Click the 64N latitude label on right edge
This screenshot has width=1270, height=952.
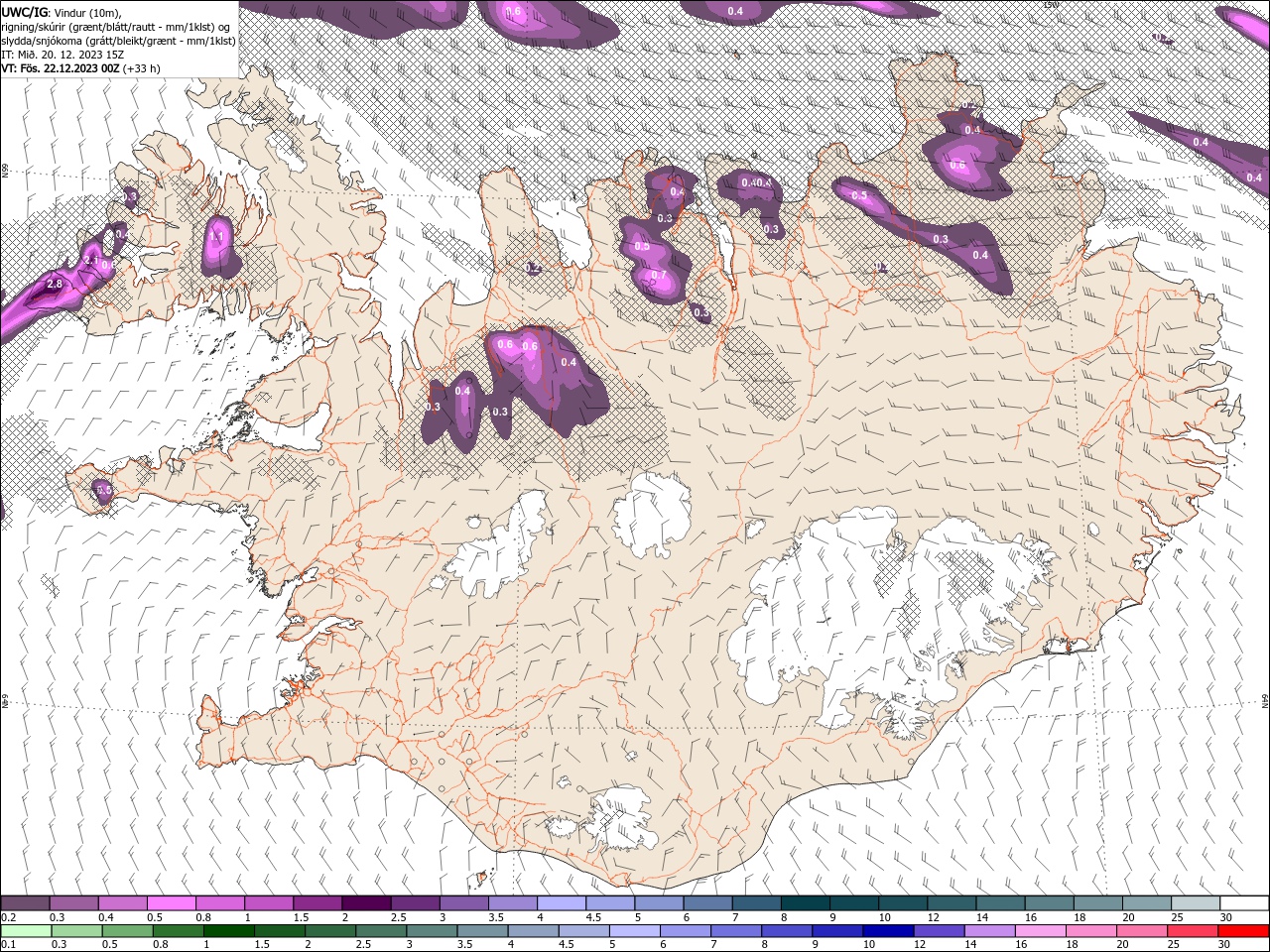click(1265, 700)
